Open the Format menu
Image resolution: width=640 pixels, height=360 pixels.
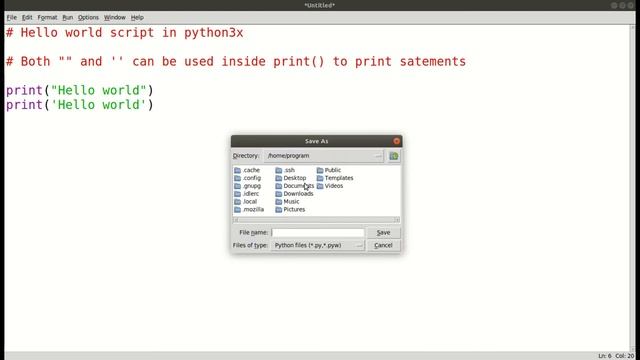[47, 18]
